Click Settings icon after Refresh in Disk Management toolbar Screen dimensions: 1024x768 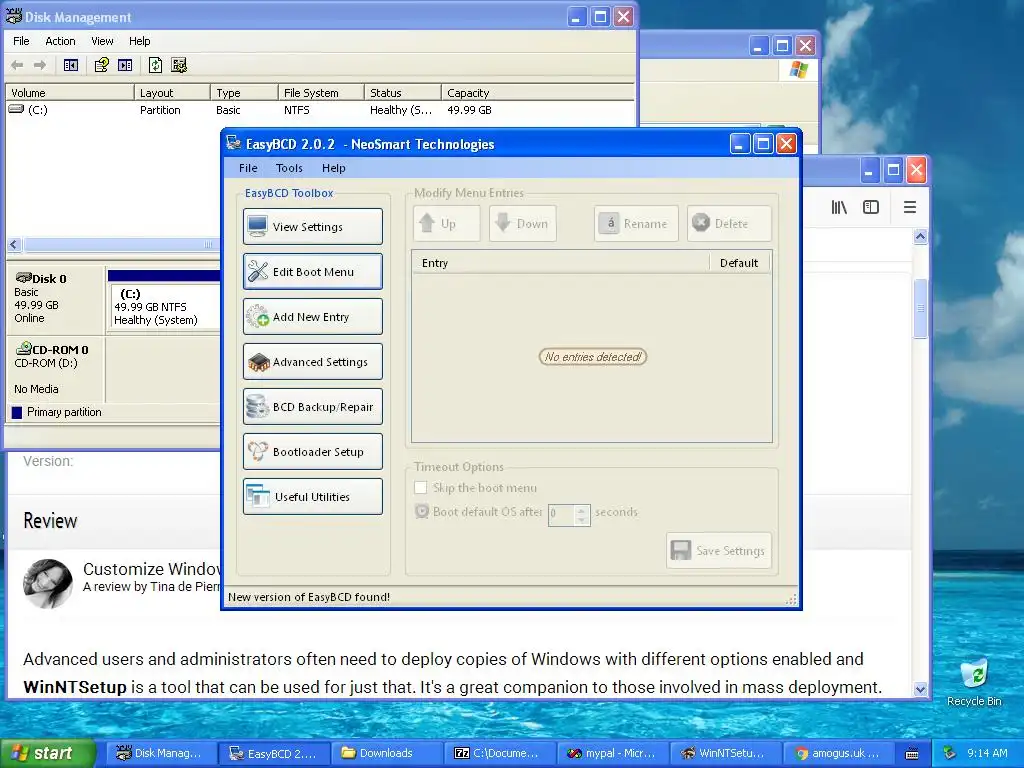click(x=179, y=65)
